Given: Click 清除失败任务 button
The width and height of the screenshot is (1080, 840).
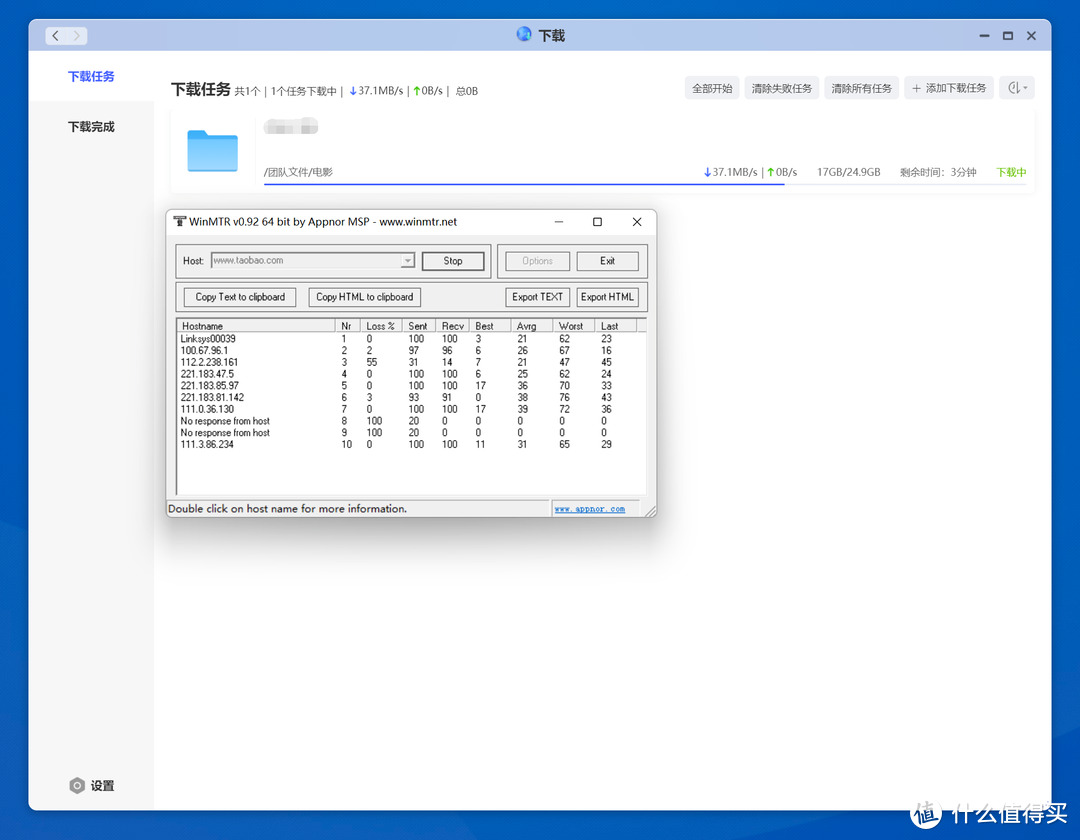Looking at the screenshot, I should (x=781, y=88).
